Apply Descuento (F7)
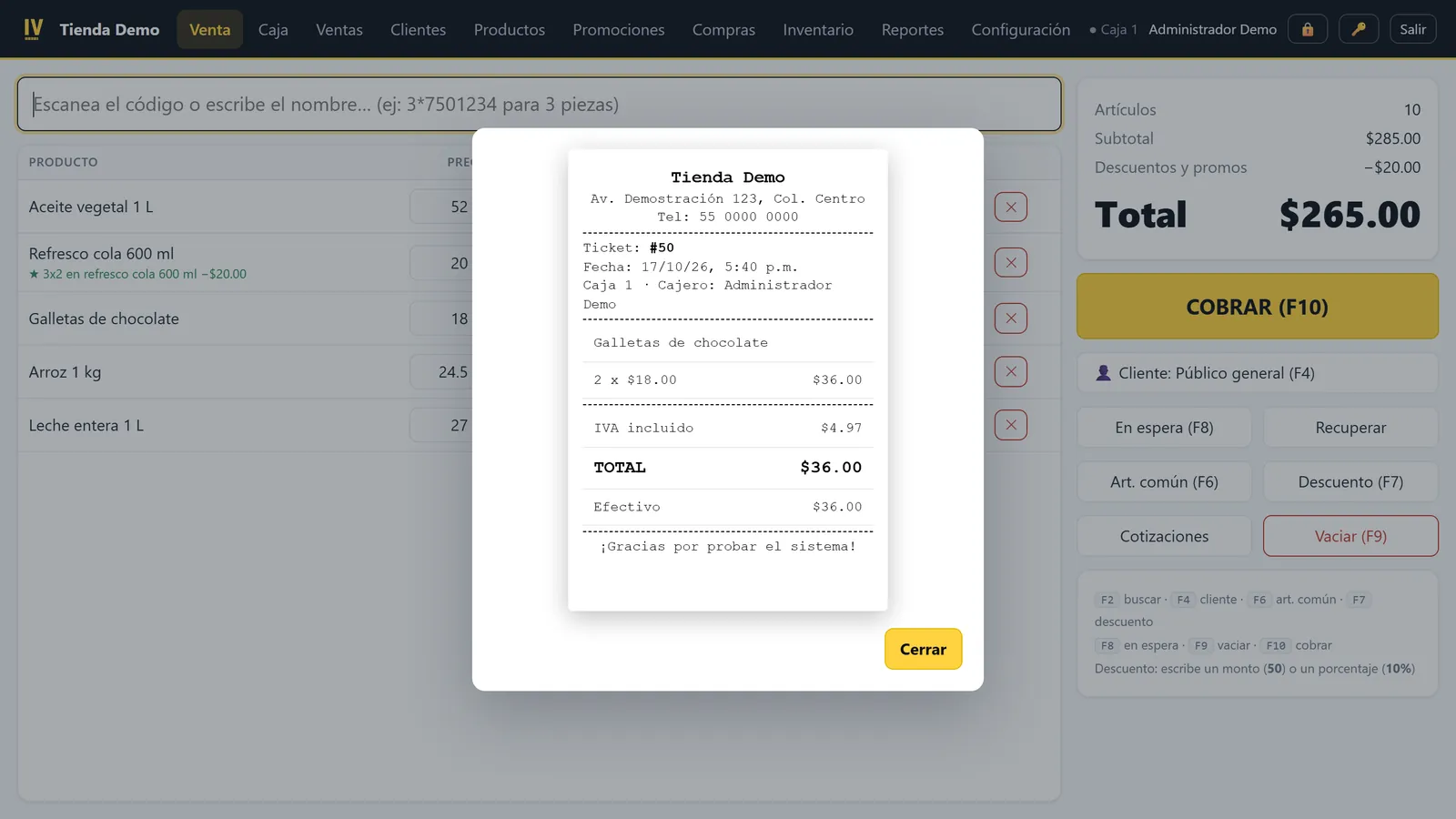The image size is (1456, 819). coord(1350,482)
